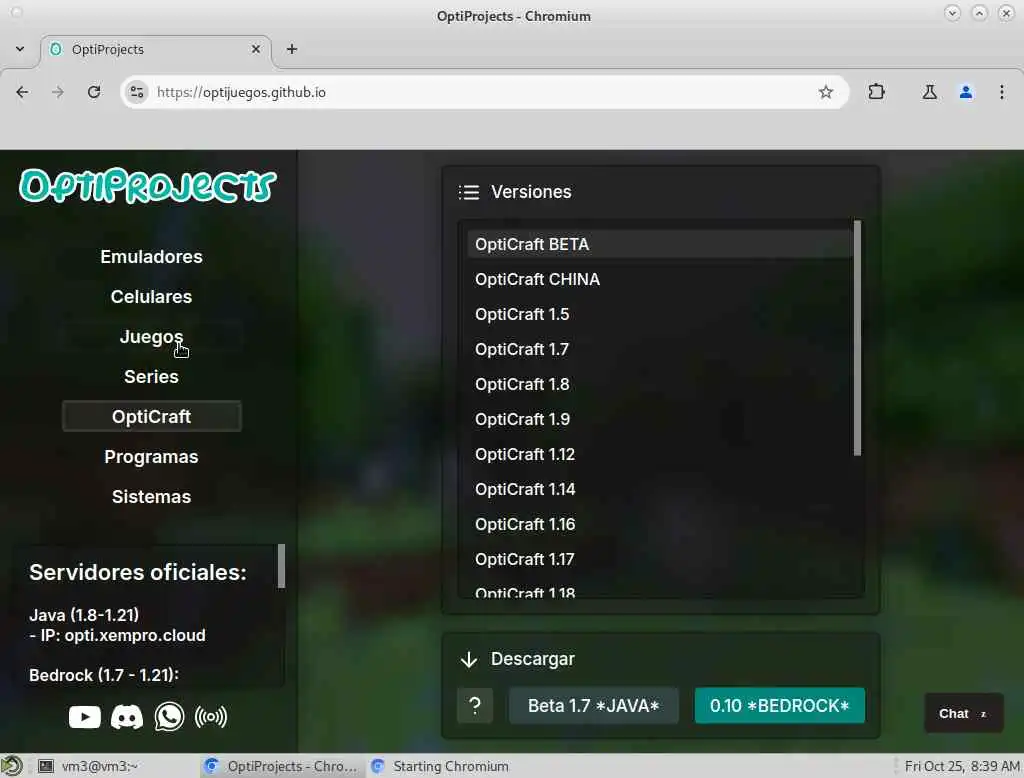This screenshot has height=778, width=1024.
Task: Select OptiCraft in sidebar
Action: pos(152,417)
